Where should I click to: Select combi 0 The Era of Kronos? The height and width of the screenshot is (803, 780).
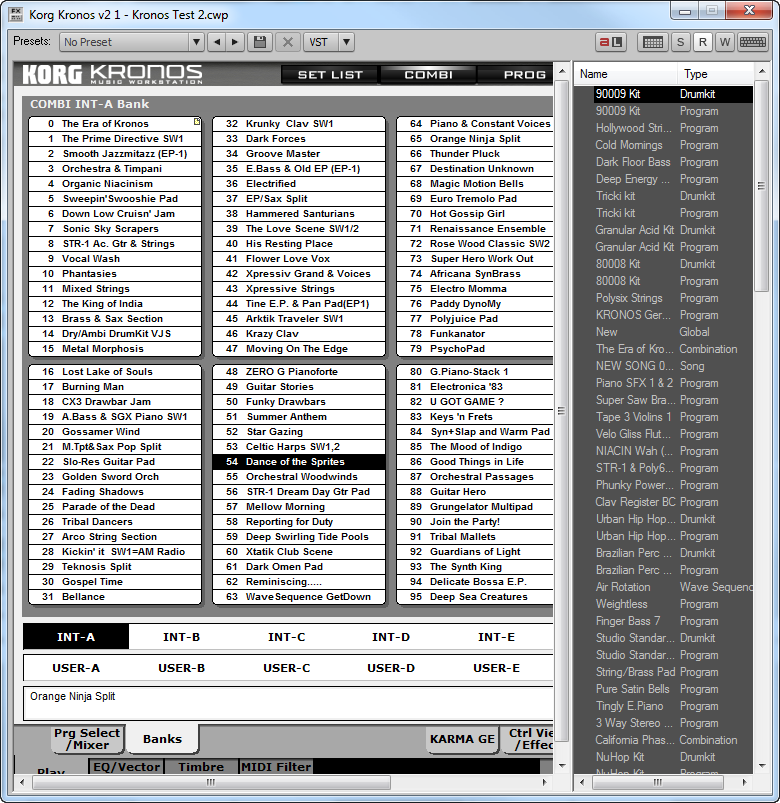[x=115, y=123]
